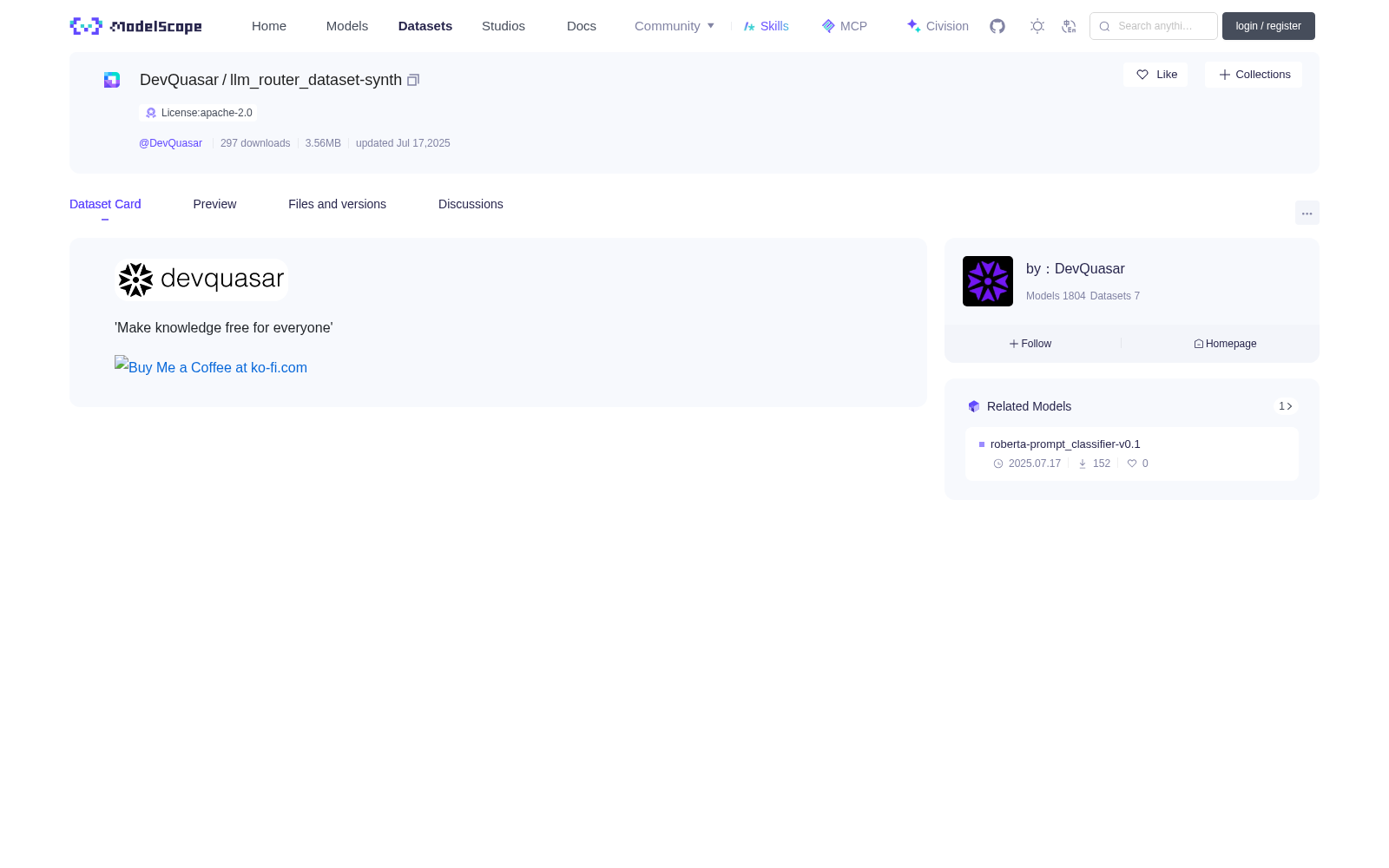Expand the Community dropdown menu
1389x868 pixels.
pos(675,26)
